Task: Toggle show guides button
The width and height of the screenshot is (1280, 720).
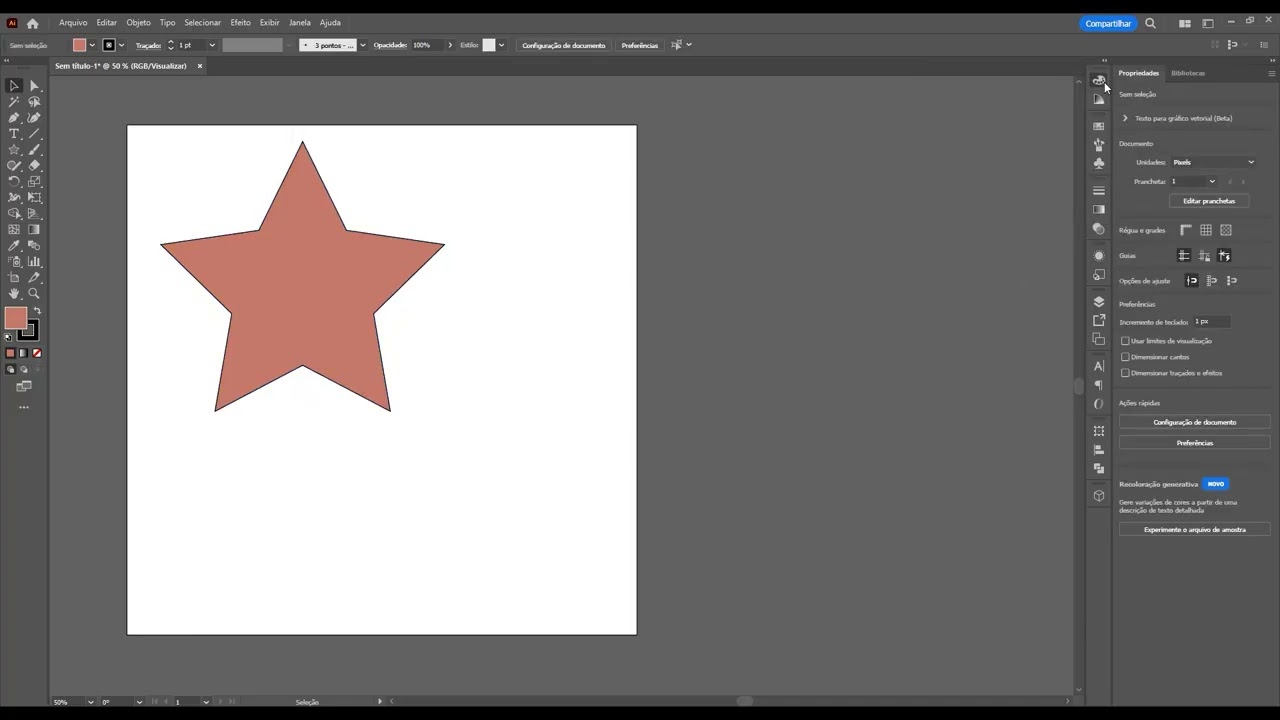Action: point(1184,256)
